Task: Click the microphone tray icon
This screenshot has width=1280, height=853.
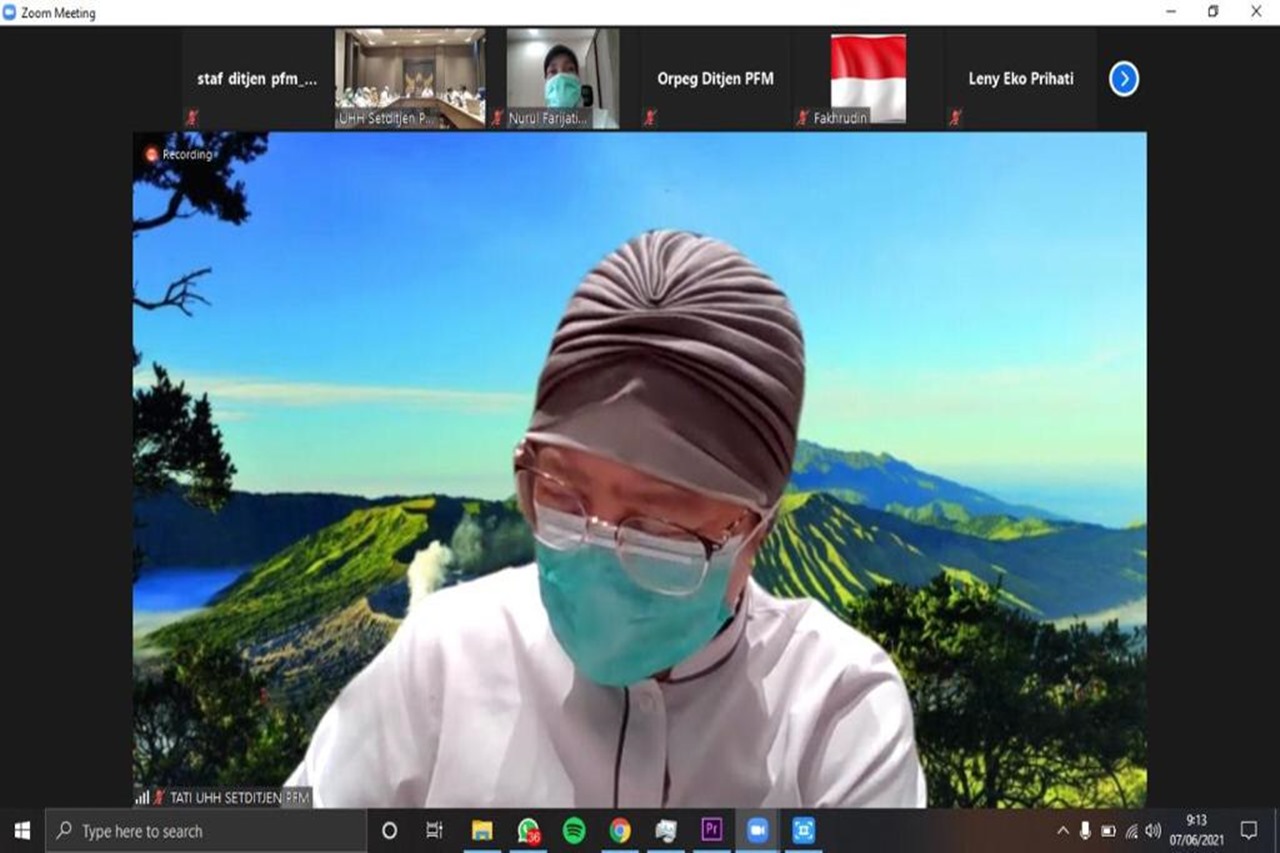Action: click(x=1085, y=830)
